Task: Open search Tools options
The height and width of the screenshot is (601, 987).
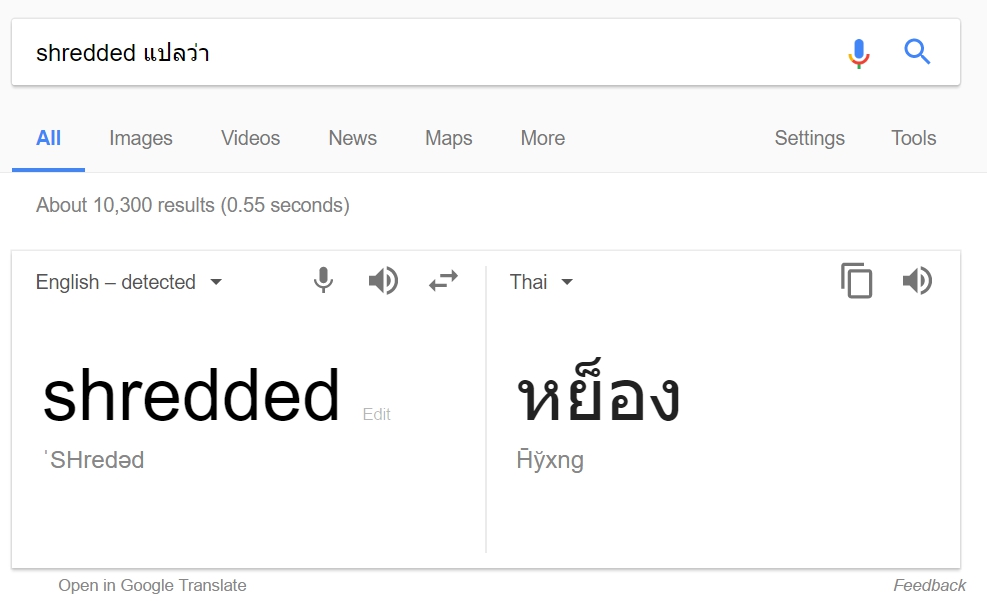Action: [913, 138]
